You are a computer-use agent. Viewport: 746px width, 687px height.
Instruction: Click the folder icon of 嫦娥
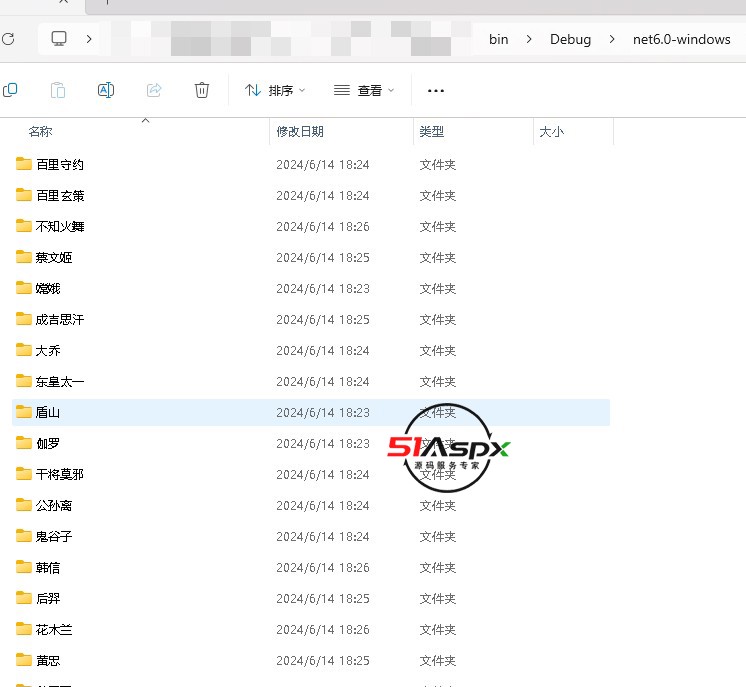coord(24,288)
